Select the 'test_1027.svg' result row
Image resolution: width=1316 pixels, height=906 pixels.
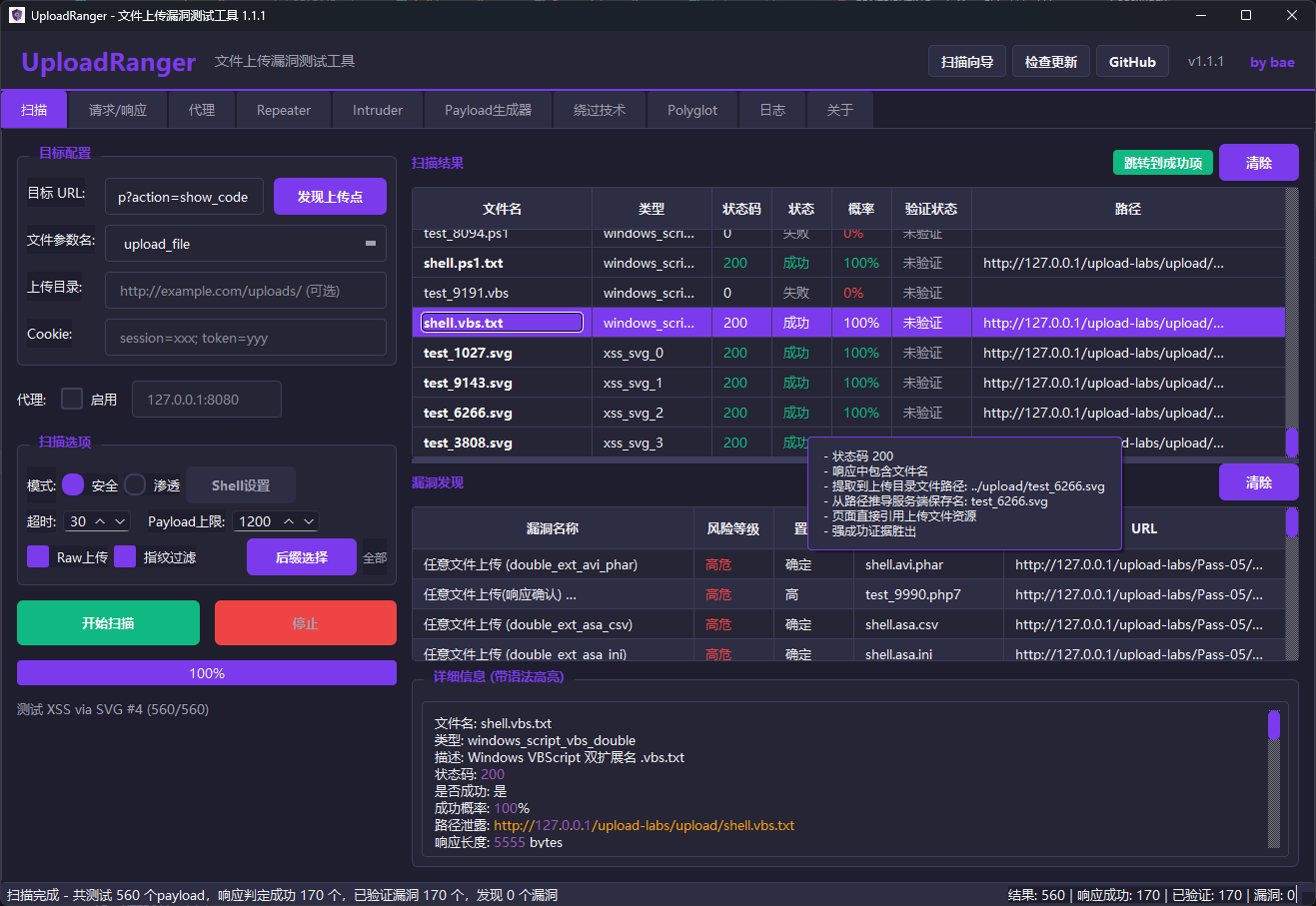pos(848,353)
